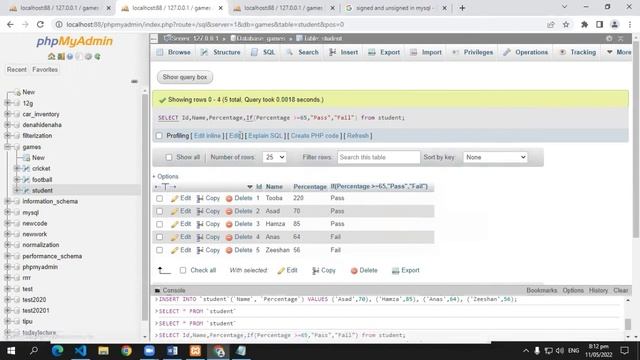
Task: Click the log out icon beside home
Action: click(x=61, y=56)
